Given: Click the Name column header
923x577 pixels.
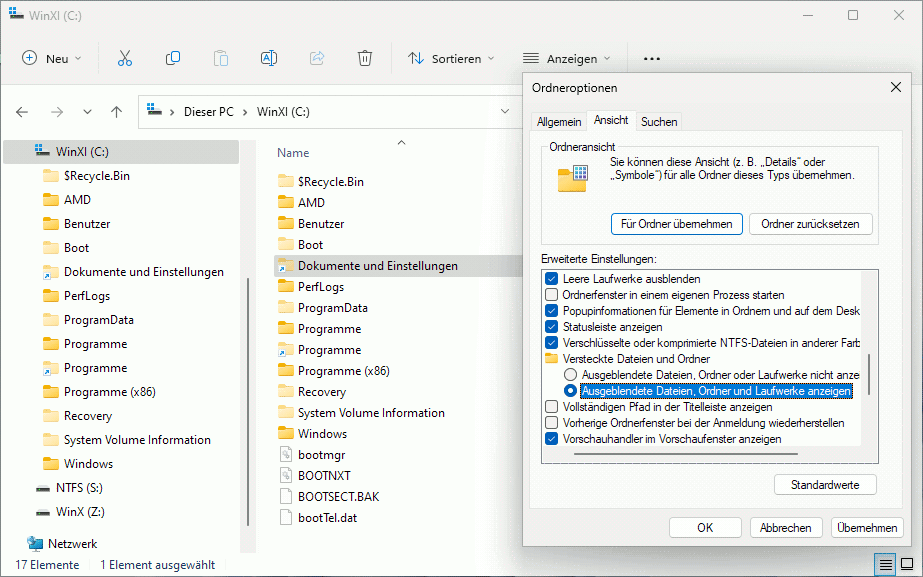Looking at the screenshot, I should tap(293, 152).
